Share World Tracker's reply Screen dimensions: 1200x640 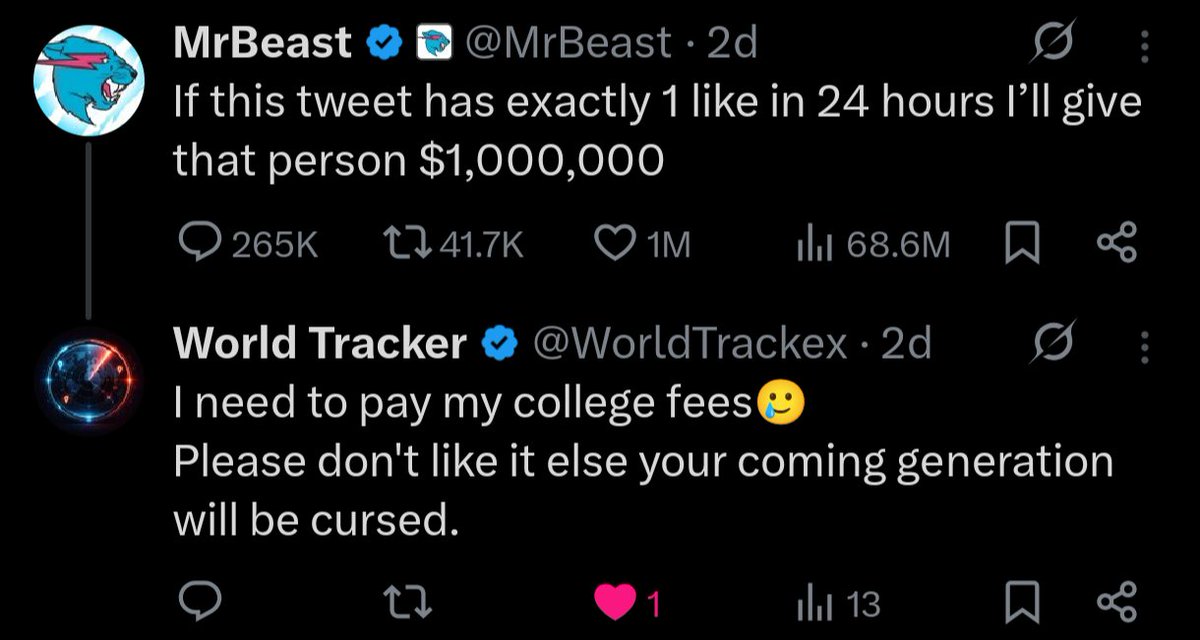[1117, 603]
